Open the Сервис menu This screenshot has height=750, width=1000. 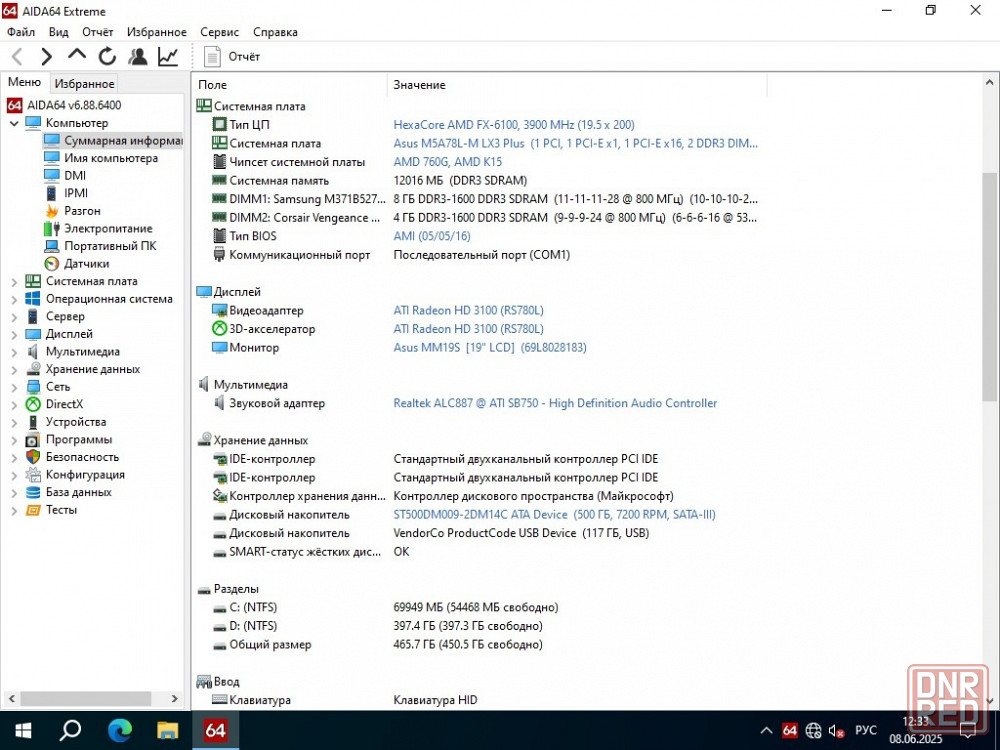point(219,32)
